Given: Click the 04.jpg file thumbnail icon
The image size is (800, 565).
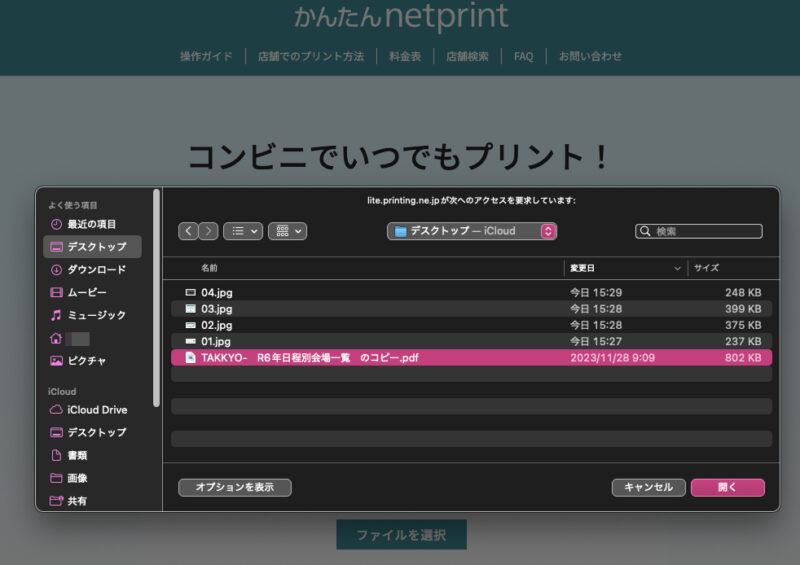Looking at the screenshot, I should pos(190,292).
